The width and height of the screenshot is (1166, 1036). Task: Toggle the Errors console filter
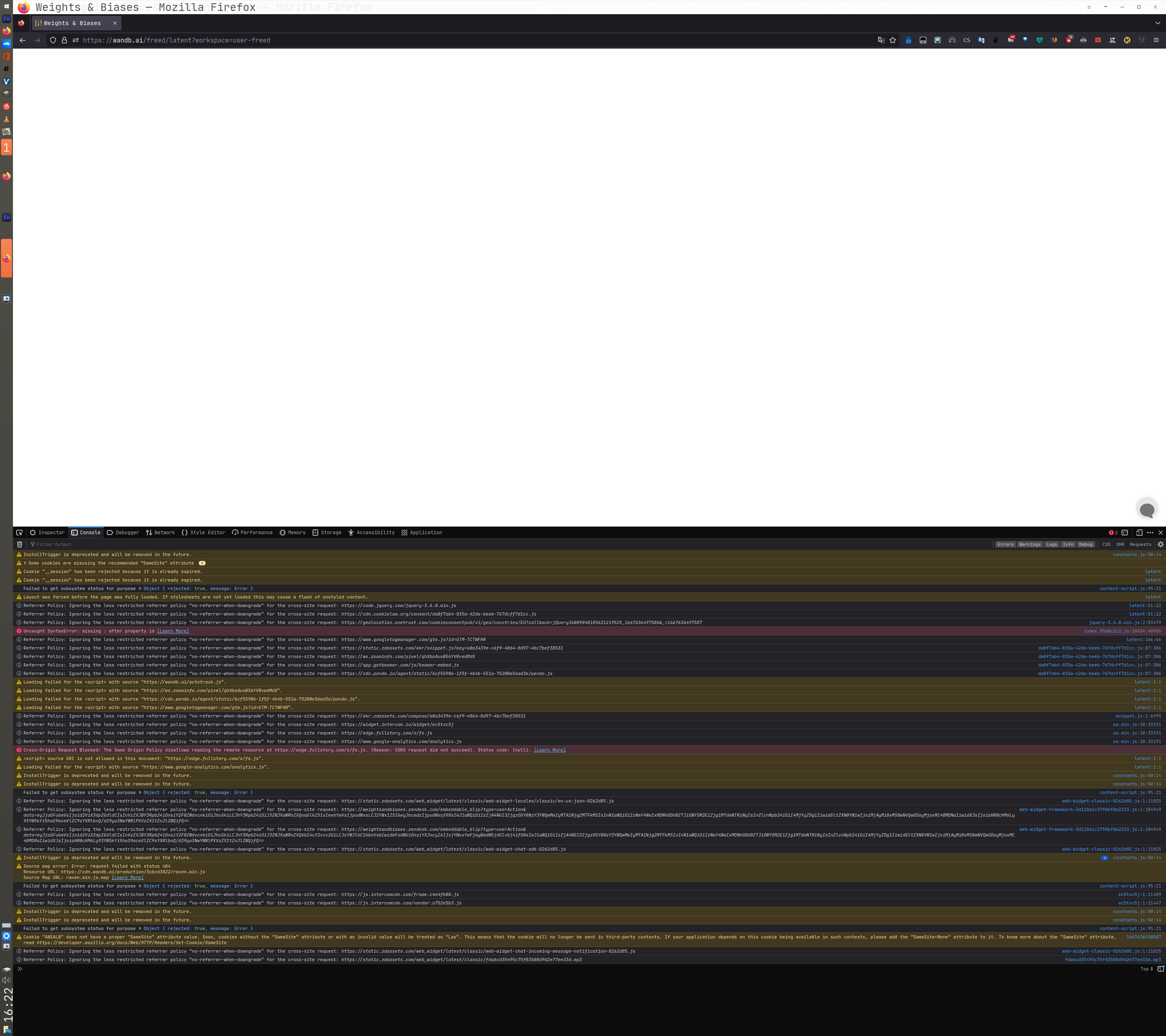pyautogui.click(x=1005, y=545)
